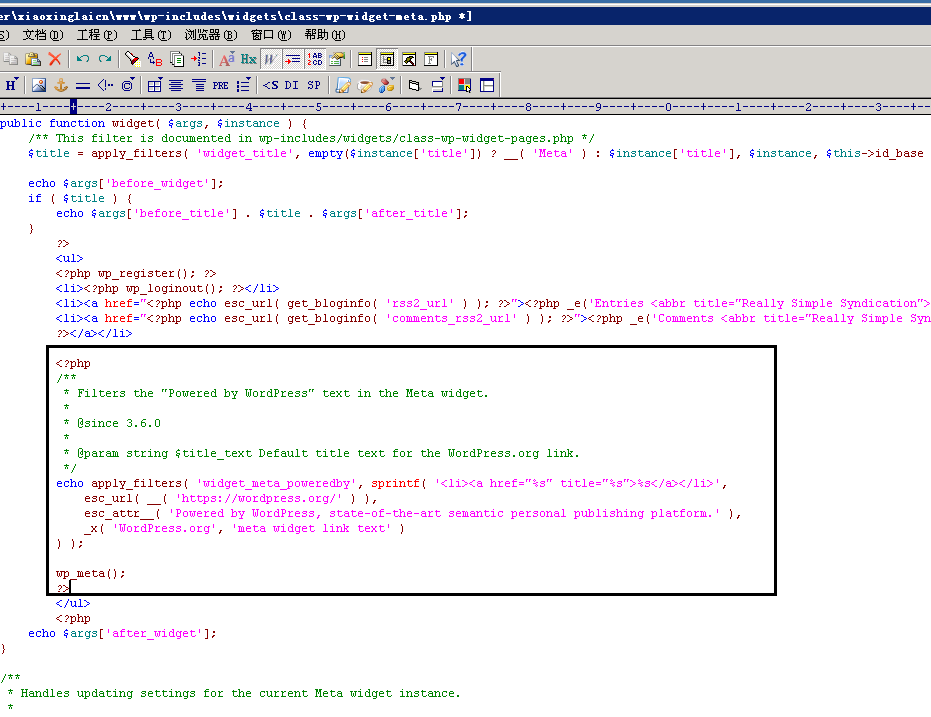Insert a DIV tag (DI)
This screenshot has width=931, height=717.
[x=292, y=85]
